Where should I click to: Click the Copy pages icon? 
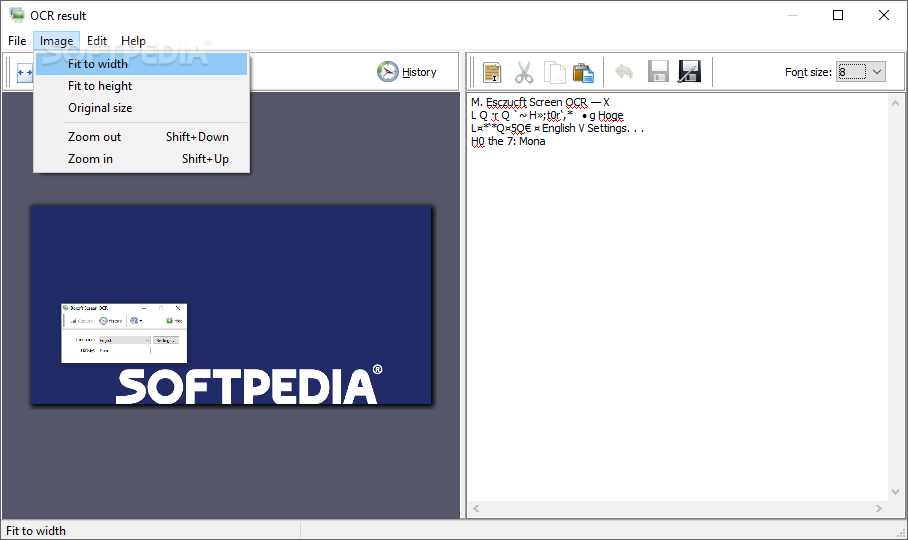click(555, 72)
